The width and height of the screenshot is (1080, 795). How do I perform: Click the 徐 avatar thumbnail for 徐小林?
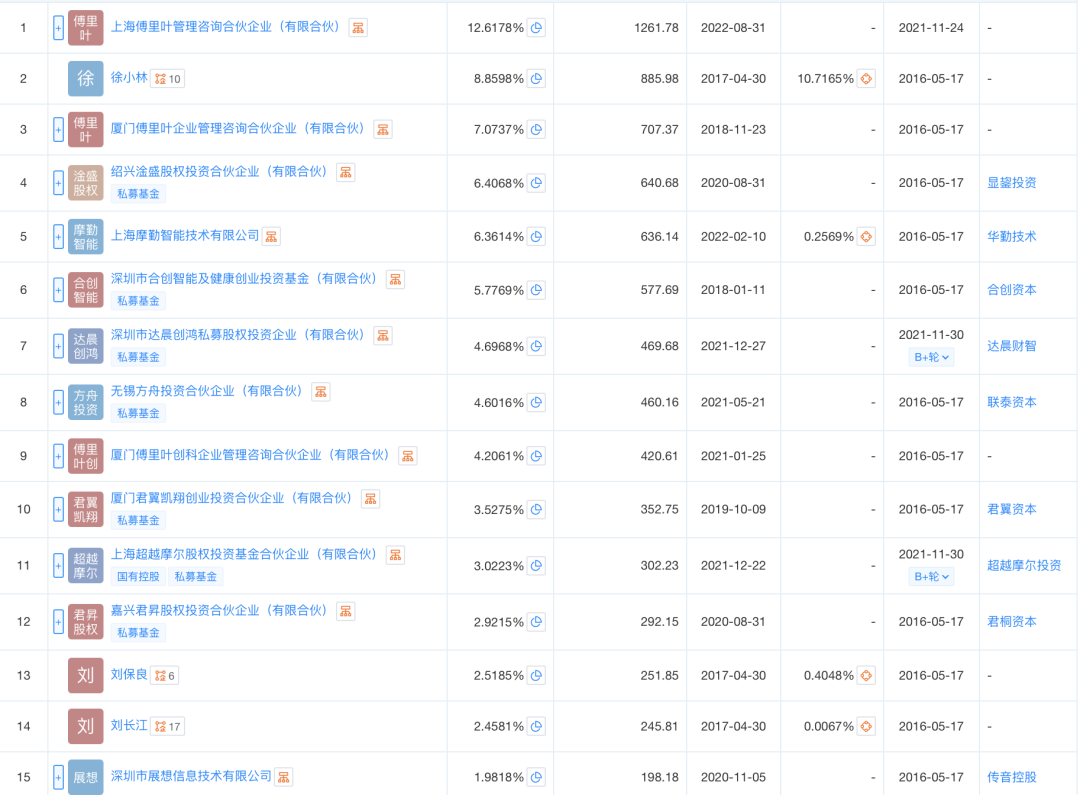[x=86, y=79]
